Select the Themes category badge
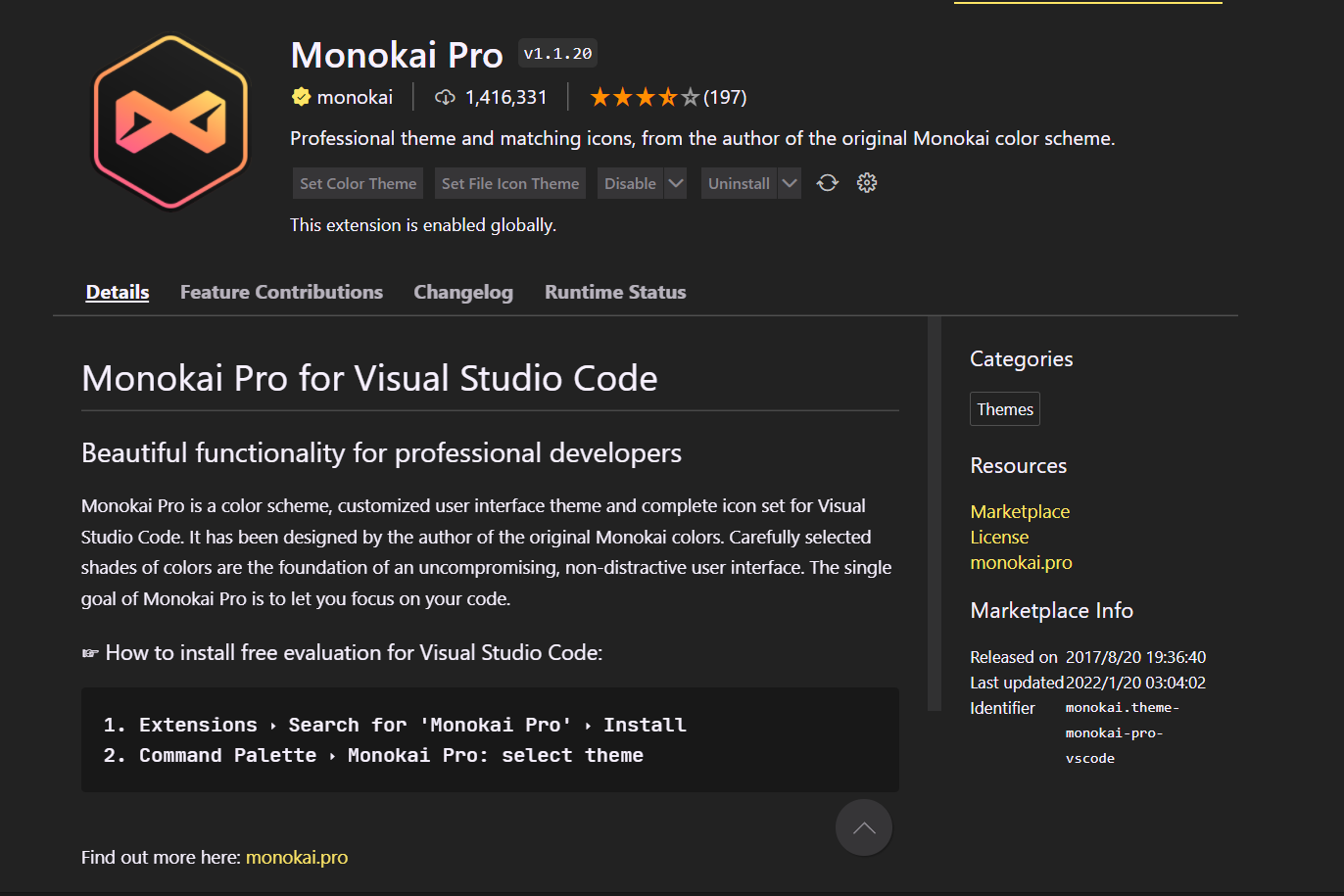Image resolution: width=1344 pixels, height=896 pixels. [1004, 408]
